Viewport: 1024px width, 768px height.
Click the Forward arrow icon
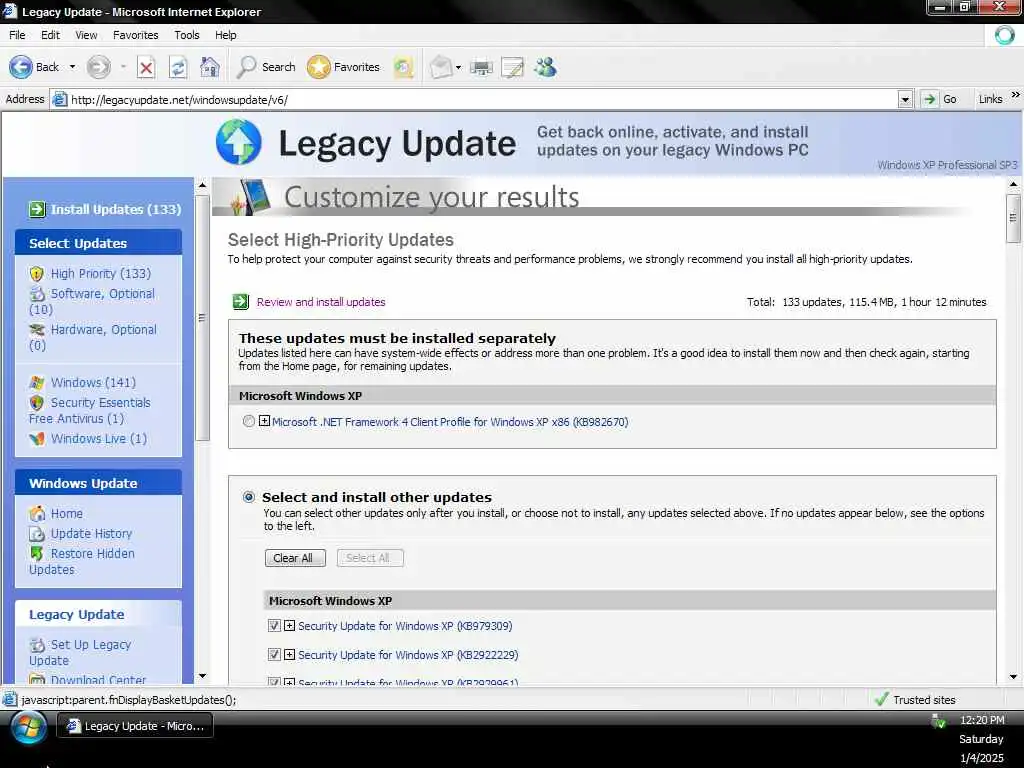tap(99, 67)
